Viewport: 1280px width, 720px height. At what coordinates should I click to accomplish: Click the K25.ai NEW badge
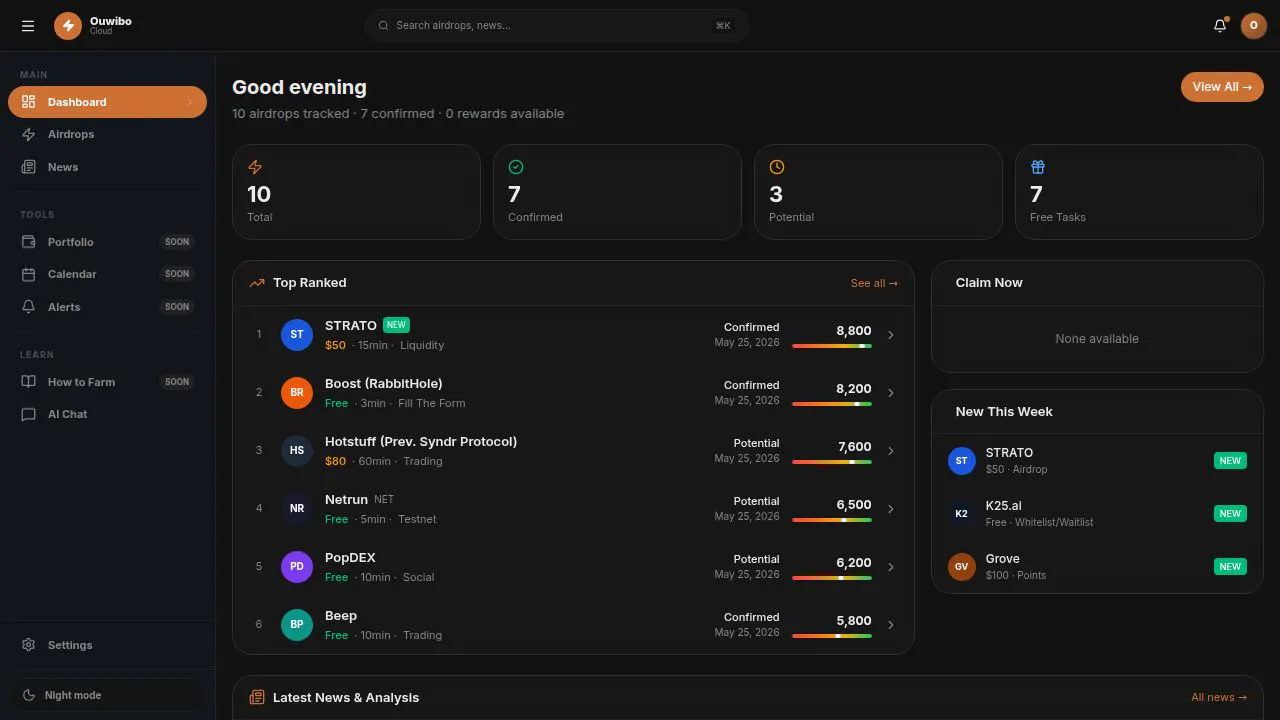click(1230, 514)
